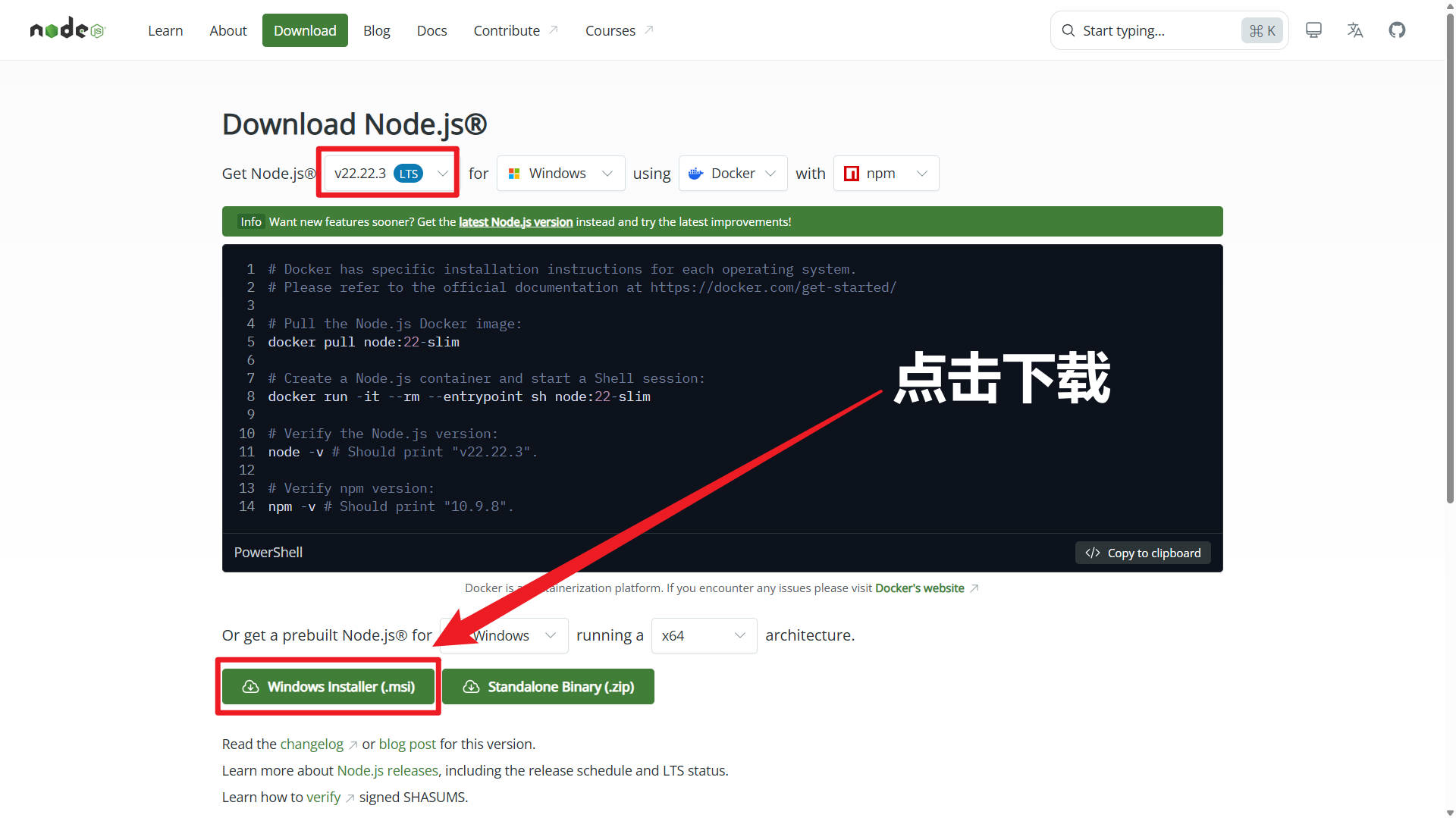Open the changelog link
The width and height of the screenshot is (1456, 818).
tap(312, 744)
